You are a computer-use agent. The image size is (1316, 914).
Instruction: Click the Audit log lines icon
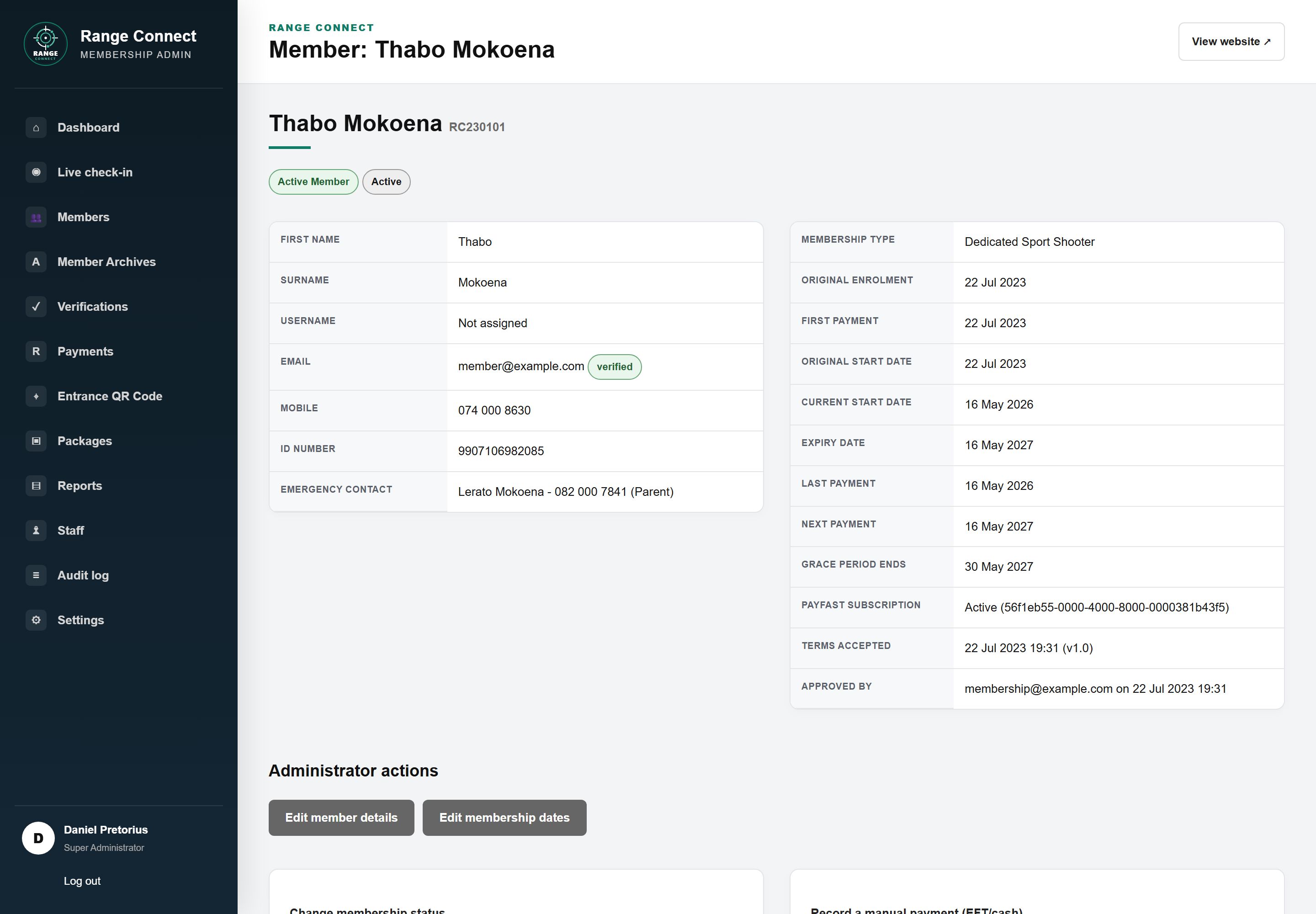[x=36, y=575]
